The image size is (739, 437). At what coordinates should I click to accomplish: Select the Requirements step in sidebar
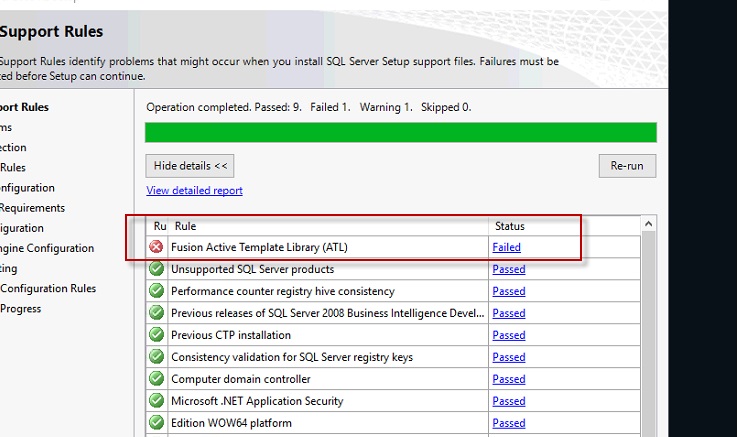click(x=33, y=208)
